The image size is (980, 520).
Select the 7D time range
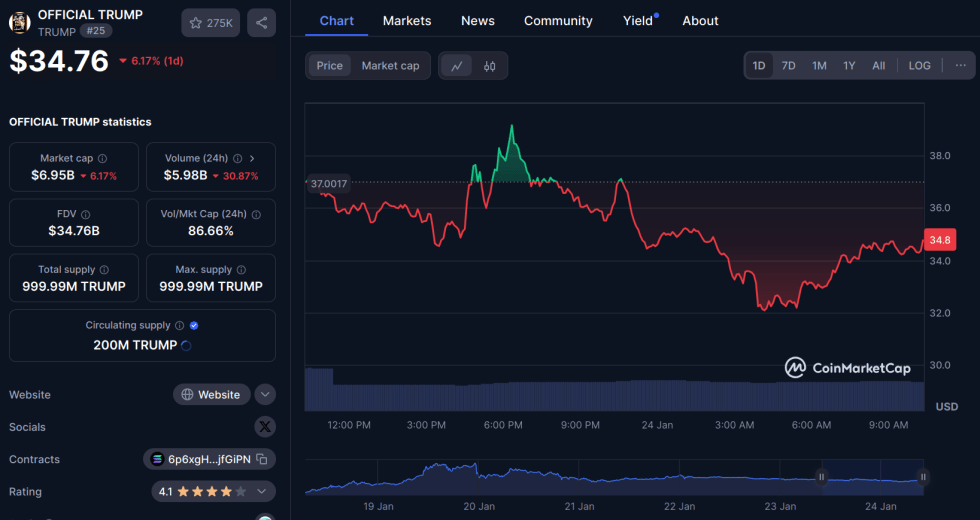788,66
